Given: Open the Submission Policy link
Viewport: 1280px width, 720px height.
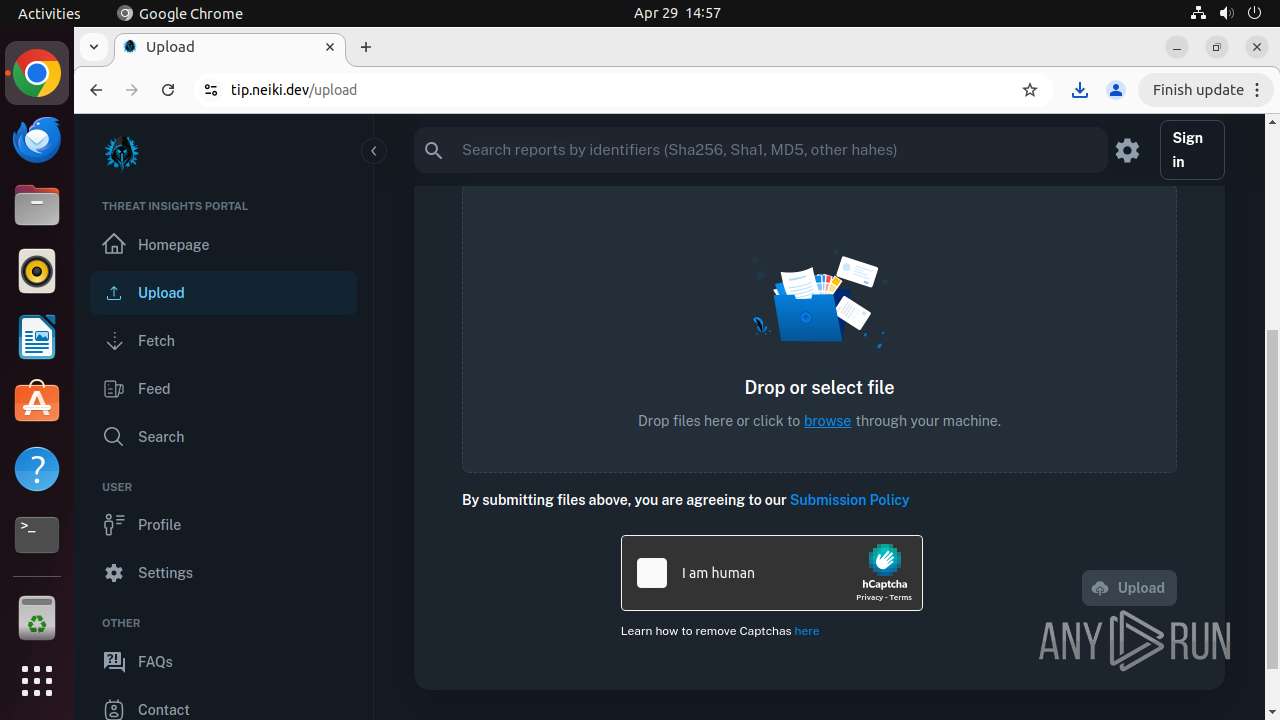Looking at the screenshot, I should (849, 500).
